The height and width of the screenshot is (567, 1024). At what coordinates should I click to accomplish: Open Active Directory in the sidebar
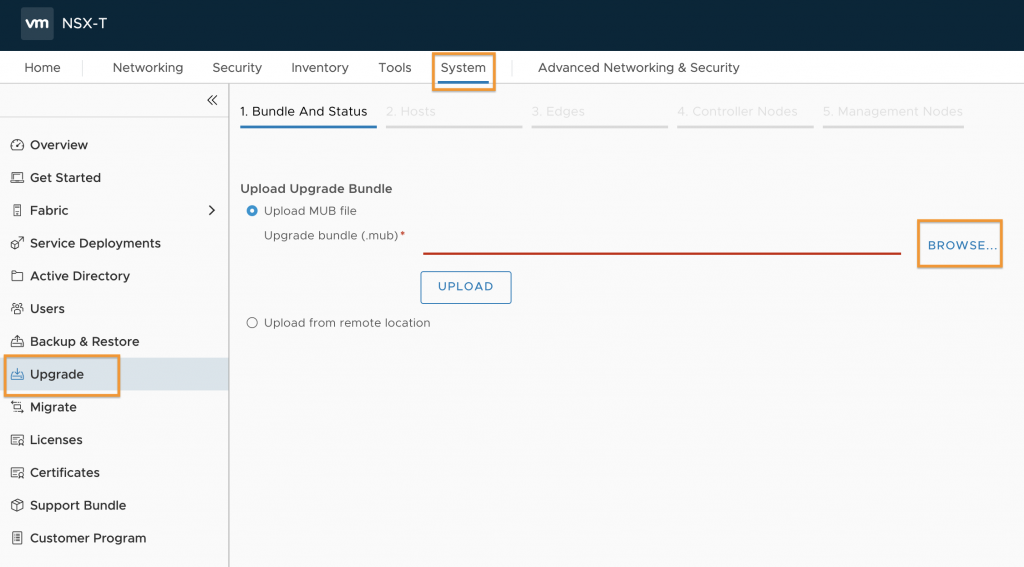(x=80, y=276)
